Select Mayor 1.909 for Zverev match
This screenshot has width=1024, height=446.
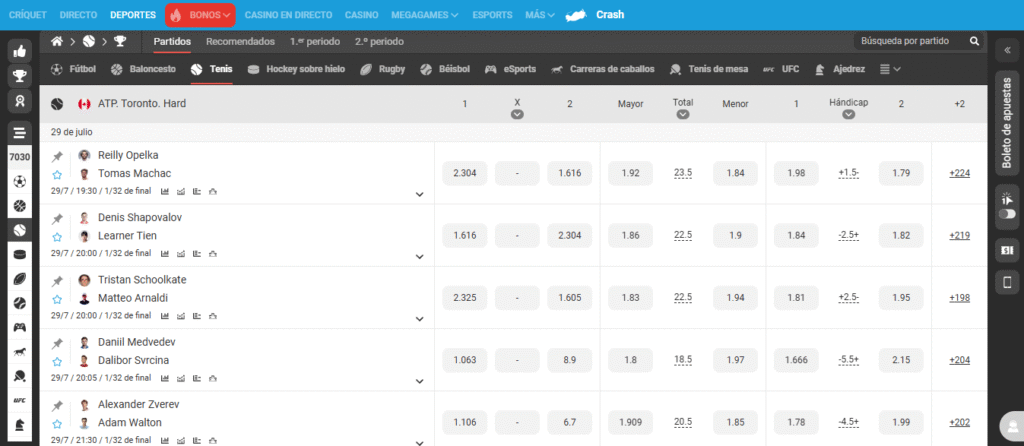click(x=630, y=422)
